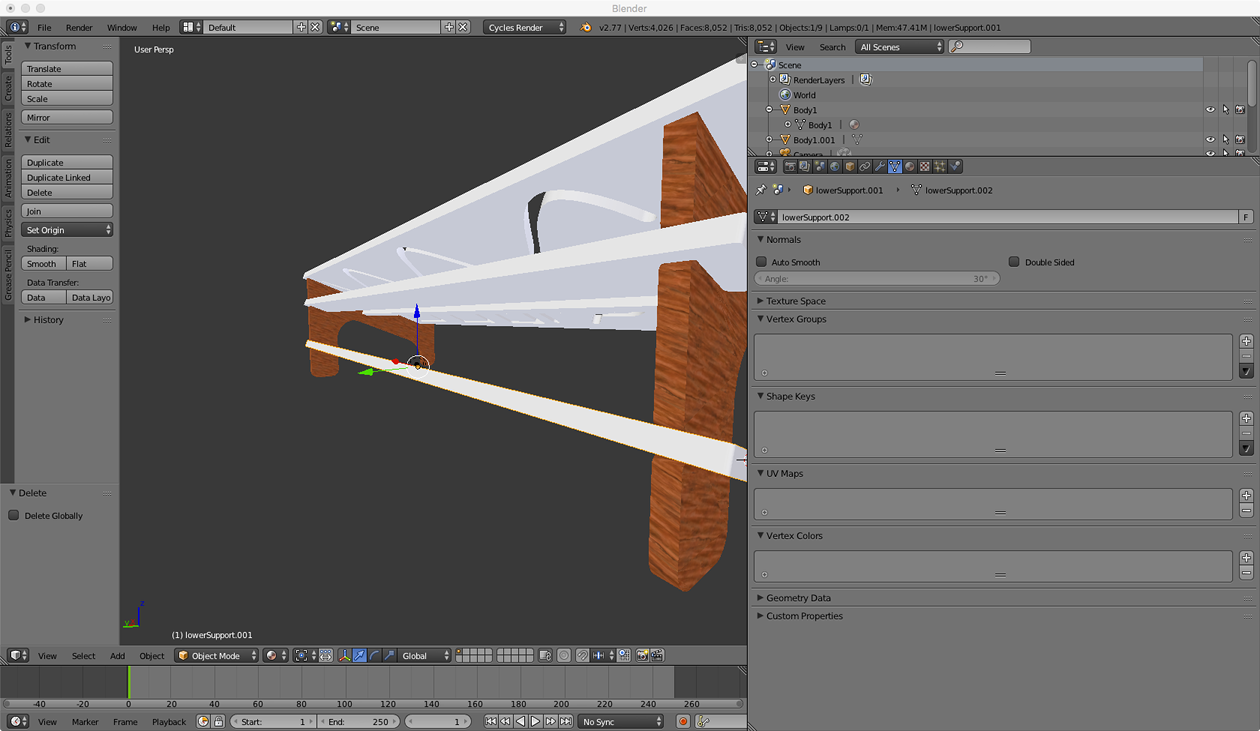Play the animation forward
Screen dimensions: 1260x731
535,721
